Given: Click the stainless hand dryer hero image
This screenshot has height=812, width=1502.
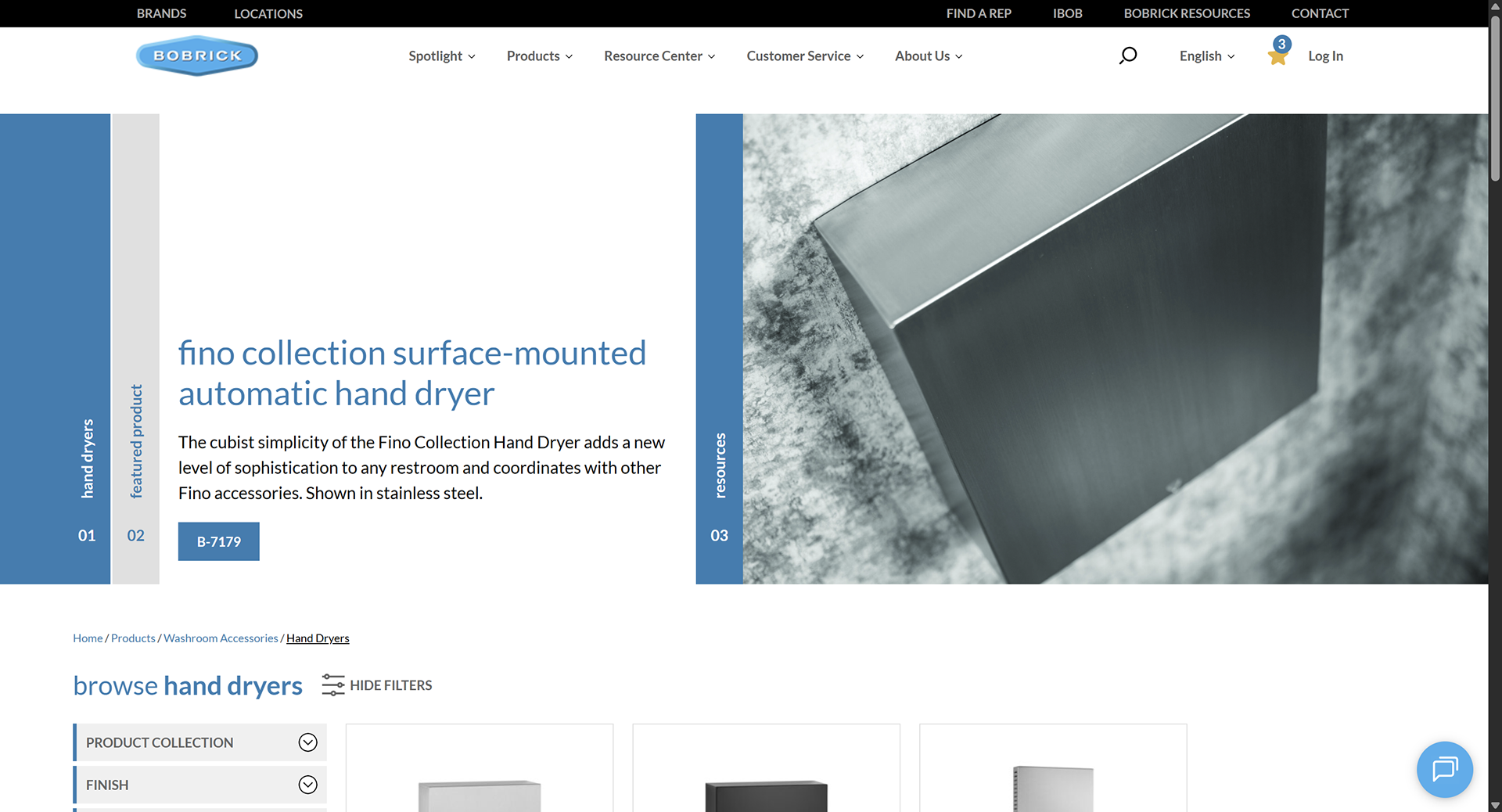Looking at the screenshot, I should click(x=1116, y=349).
